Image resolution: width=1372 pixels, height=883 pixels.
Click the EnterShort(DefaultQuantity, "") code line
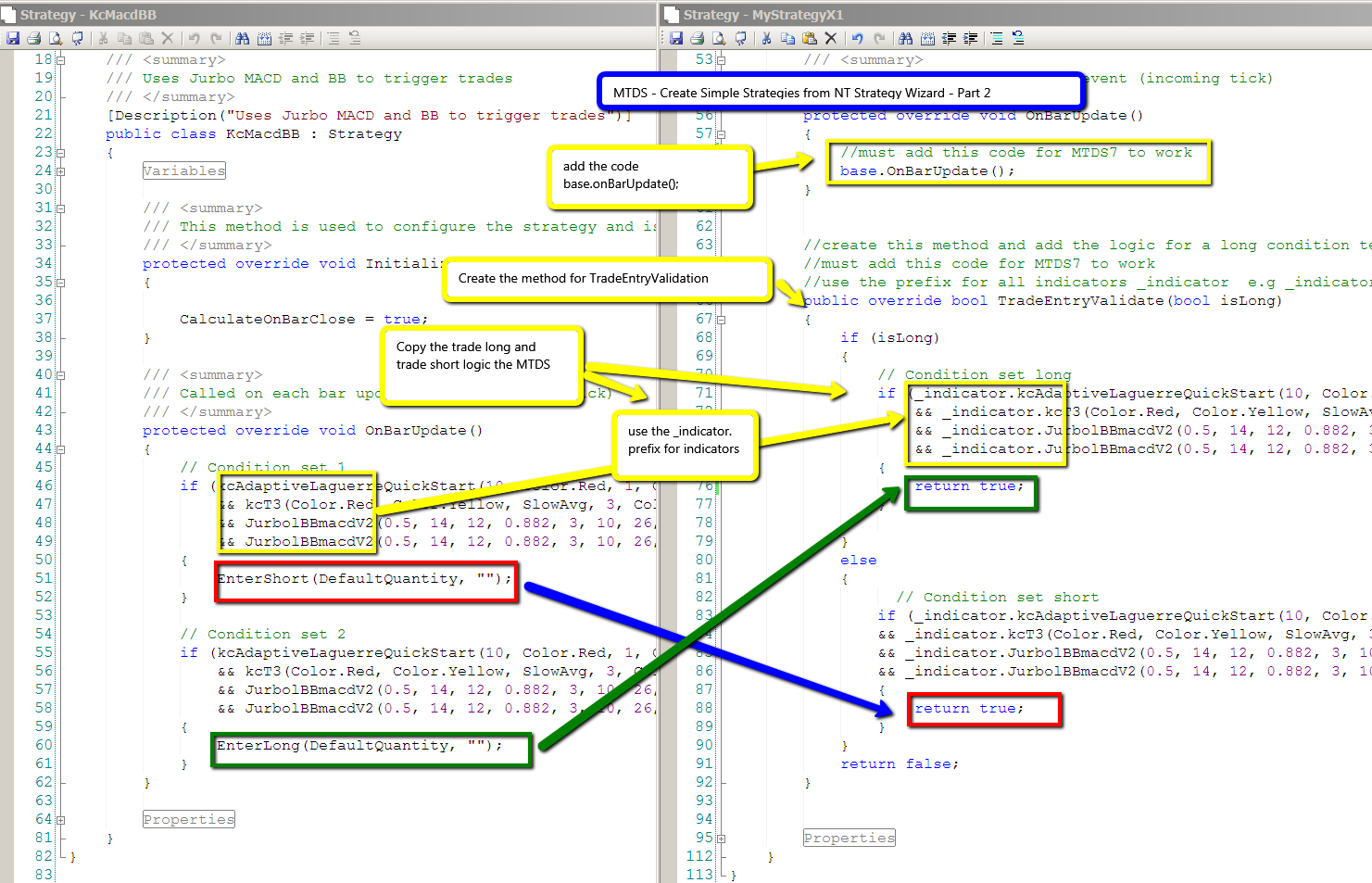click(364, 579)
